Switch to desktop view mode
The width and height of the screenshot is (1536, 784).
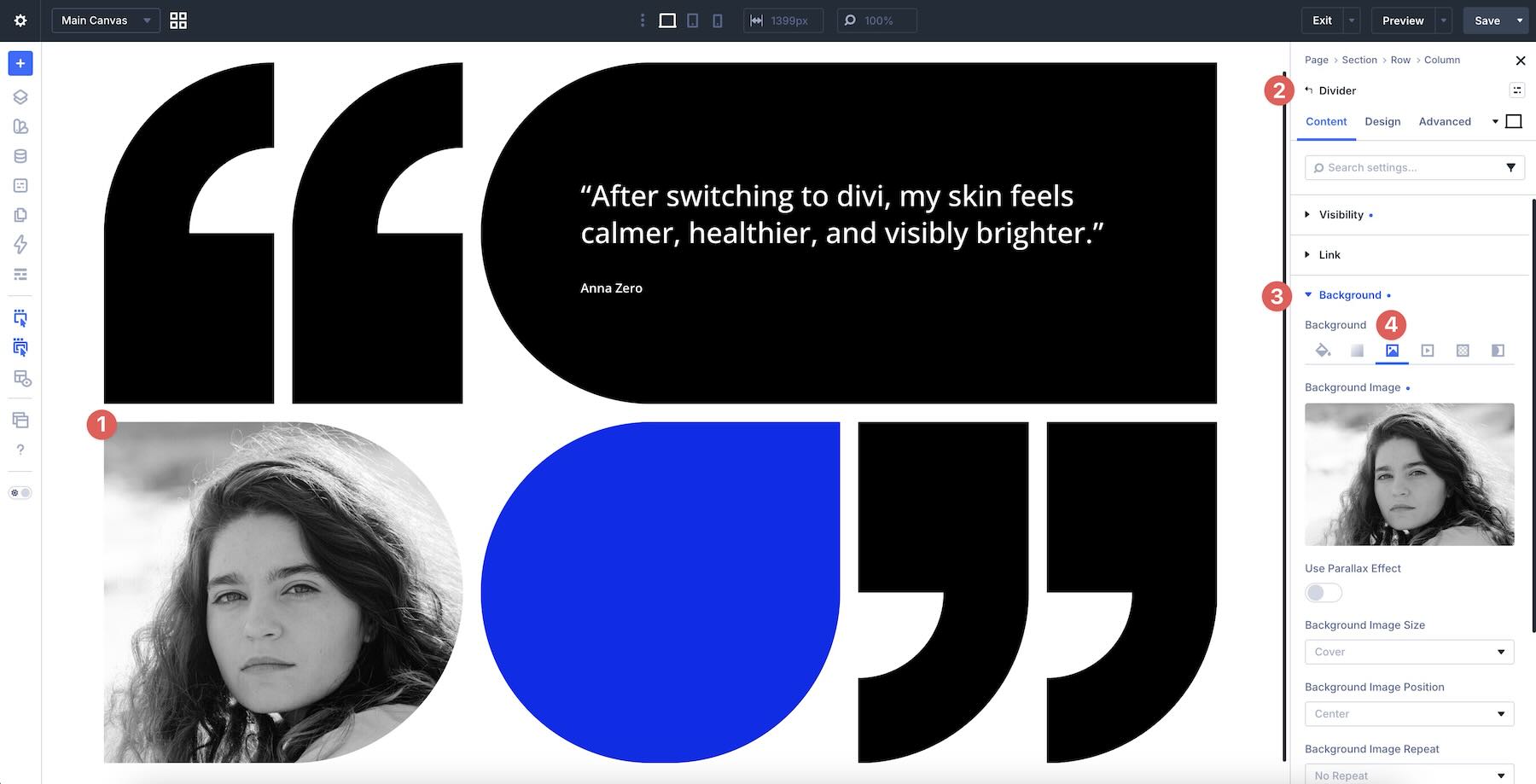pos(667,20)
